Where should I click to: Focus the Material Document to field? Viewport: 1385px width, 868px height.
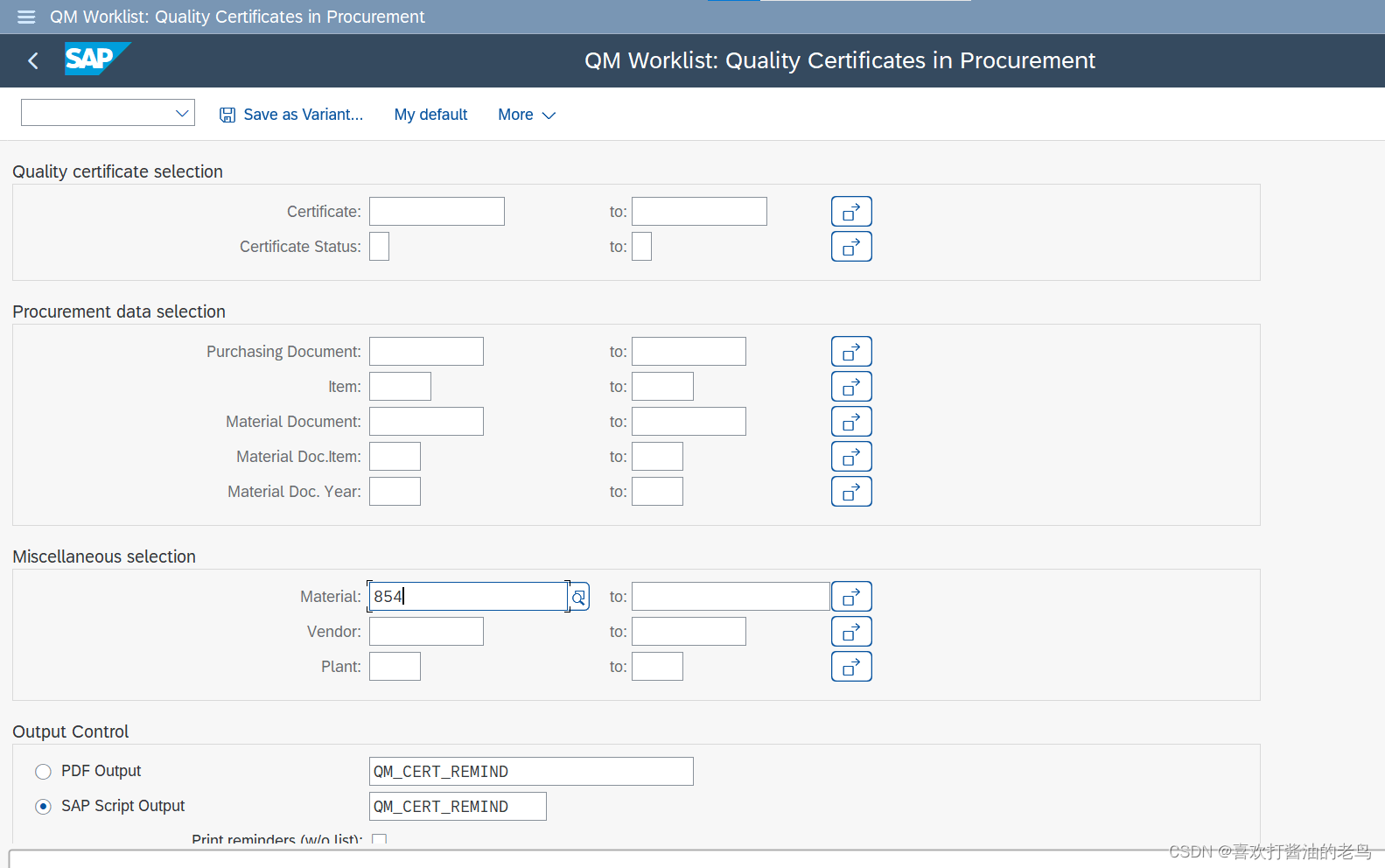(x=689, y=422)
